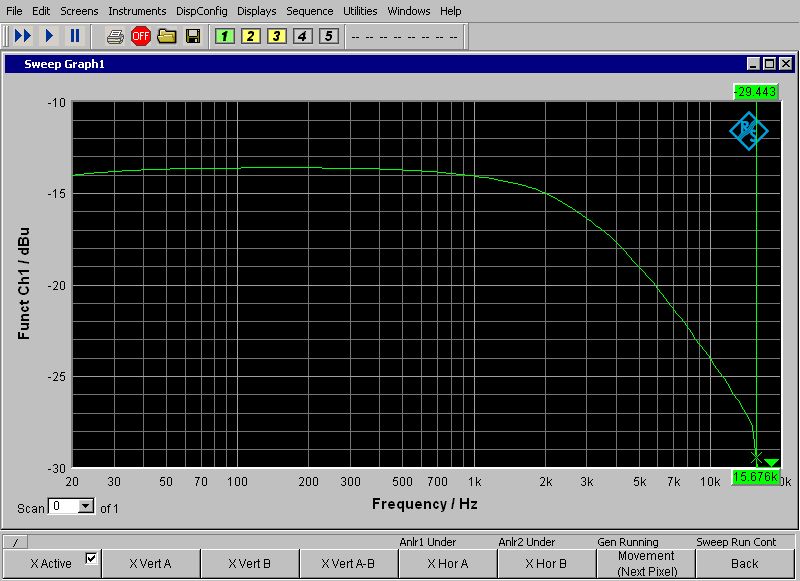Minimize the Sweep Graph1 window
This screenshot has height=581, width=800.
[x=754, y=64]
